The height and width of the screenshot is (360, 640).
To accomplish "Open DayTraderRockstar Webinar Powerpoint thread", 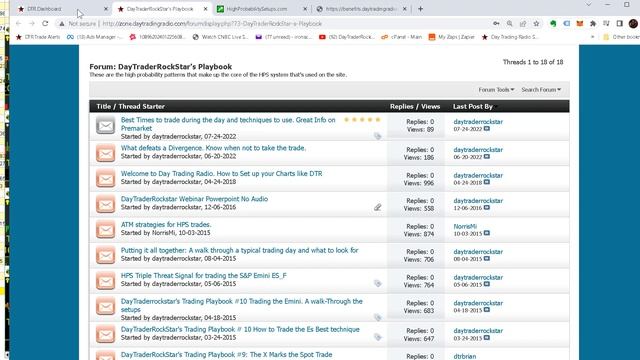I will pyautogui.click(x=194, y=199).
